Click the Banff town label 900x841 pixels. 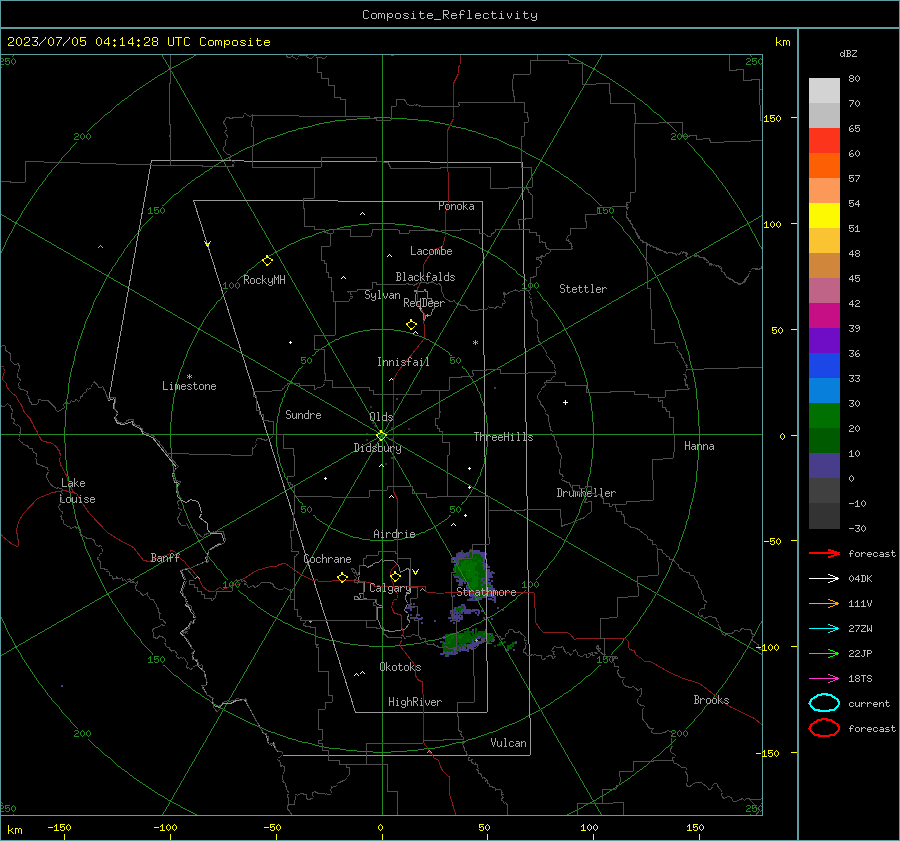(165, 558)
